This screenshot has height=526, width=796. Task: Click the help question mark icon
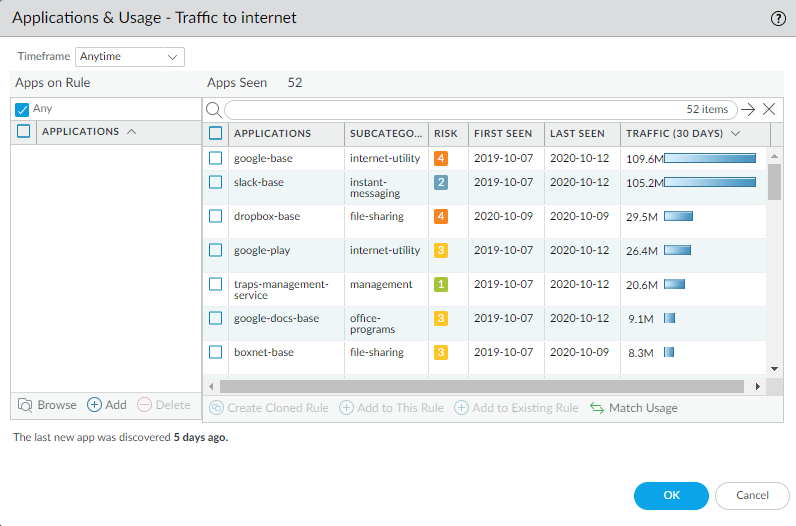click(x=778, y=18)
